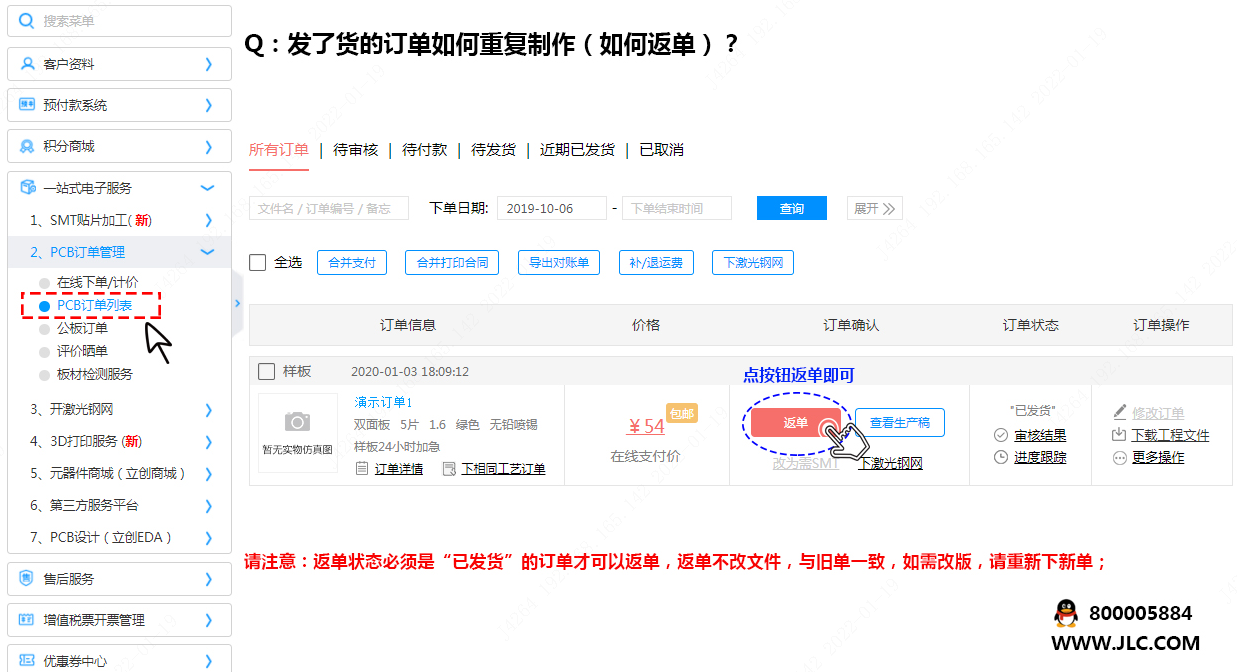Open the 近期已发货 tab

click(577, 150)
